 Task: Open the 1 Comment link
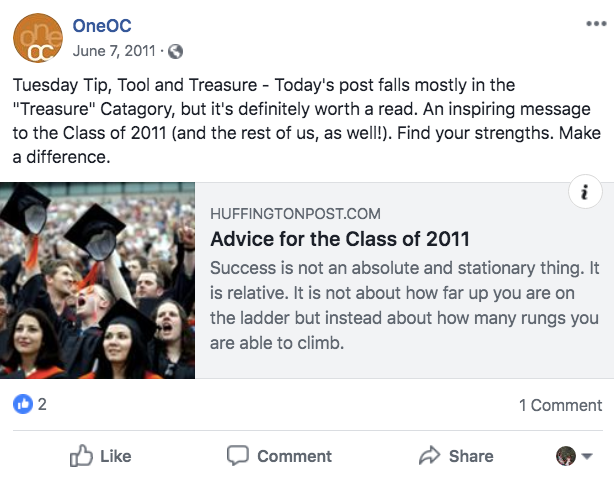560,405
